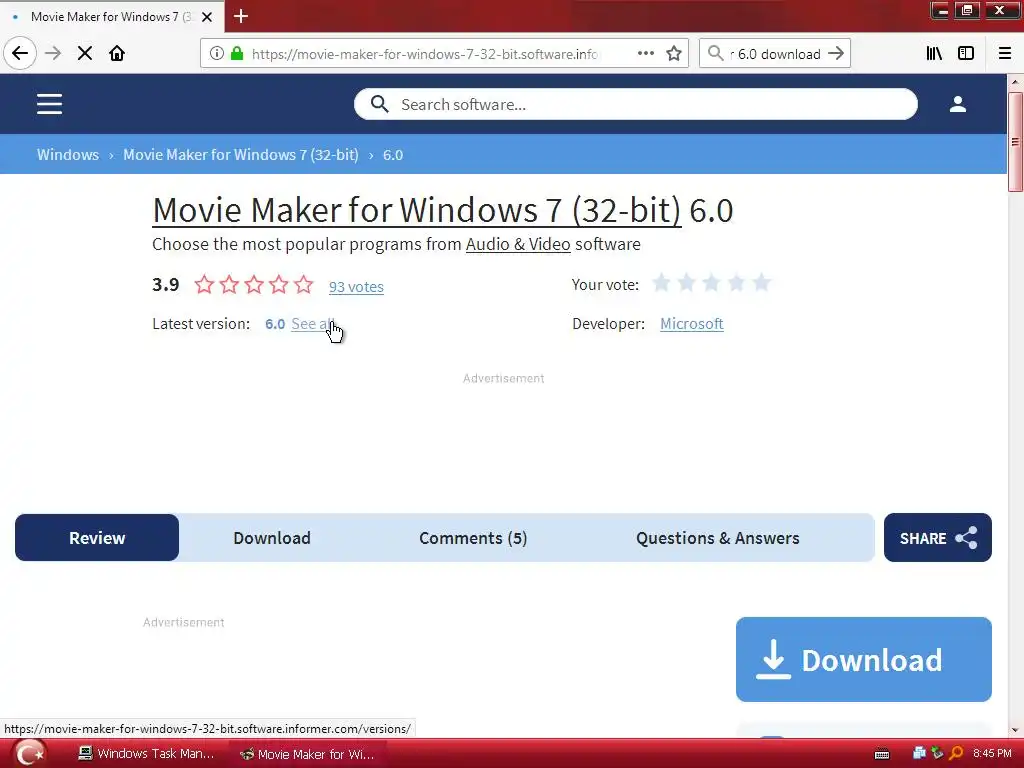Click the browser search box magnifier icon
Viewport: 1024px width, 768px height.
(716, 54)
